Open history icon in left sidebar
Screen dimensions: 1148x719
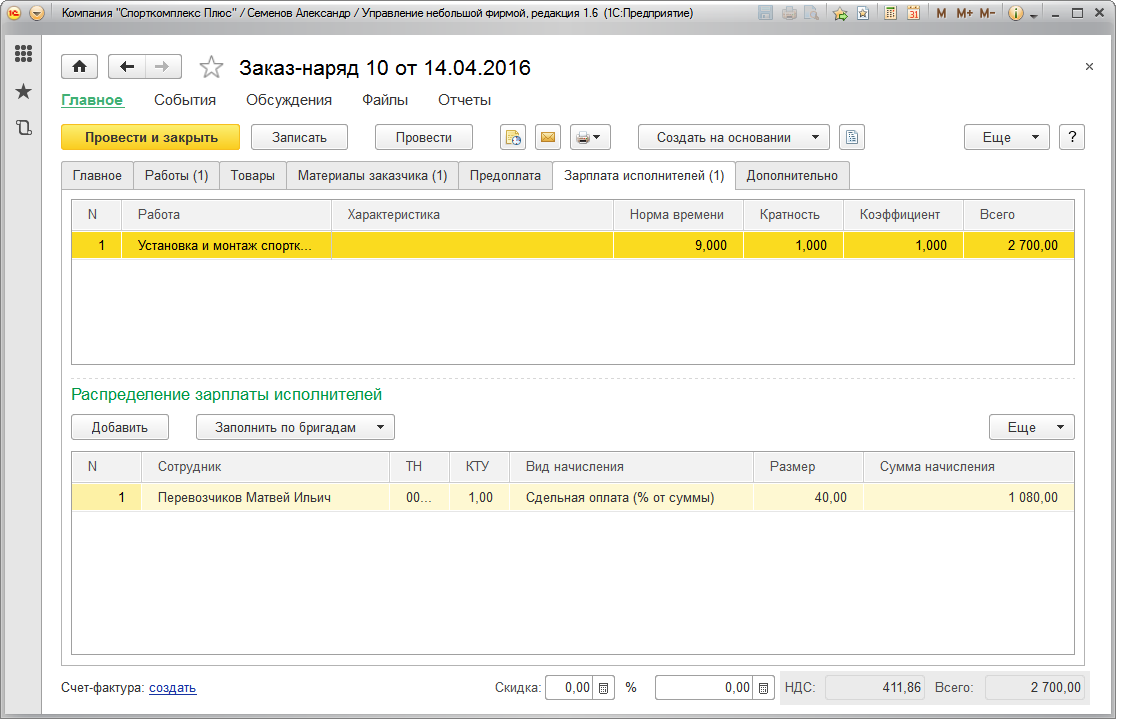click(x=23, y=128)
